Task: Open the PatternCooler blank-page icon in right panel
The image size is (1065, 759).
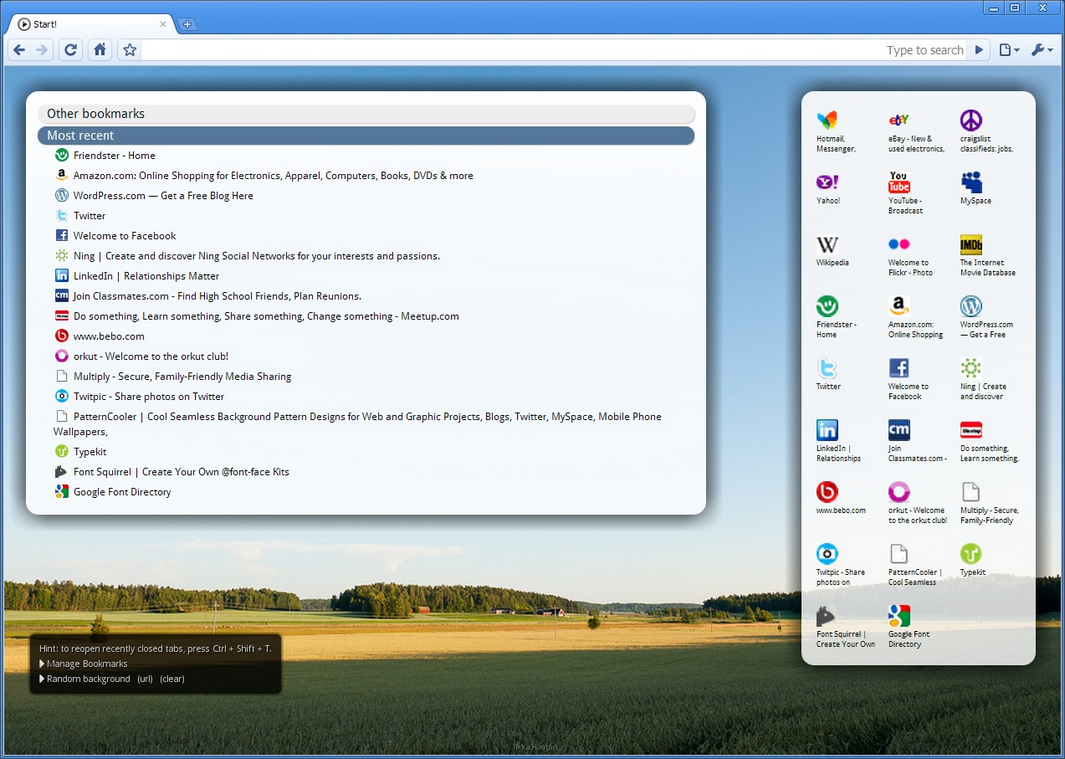Action: coord(899,553)
